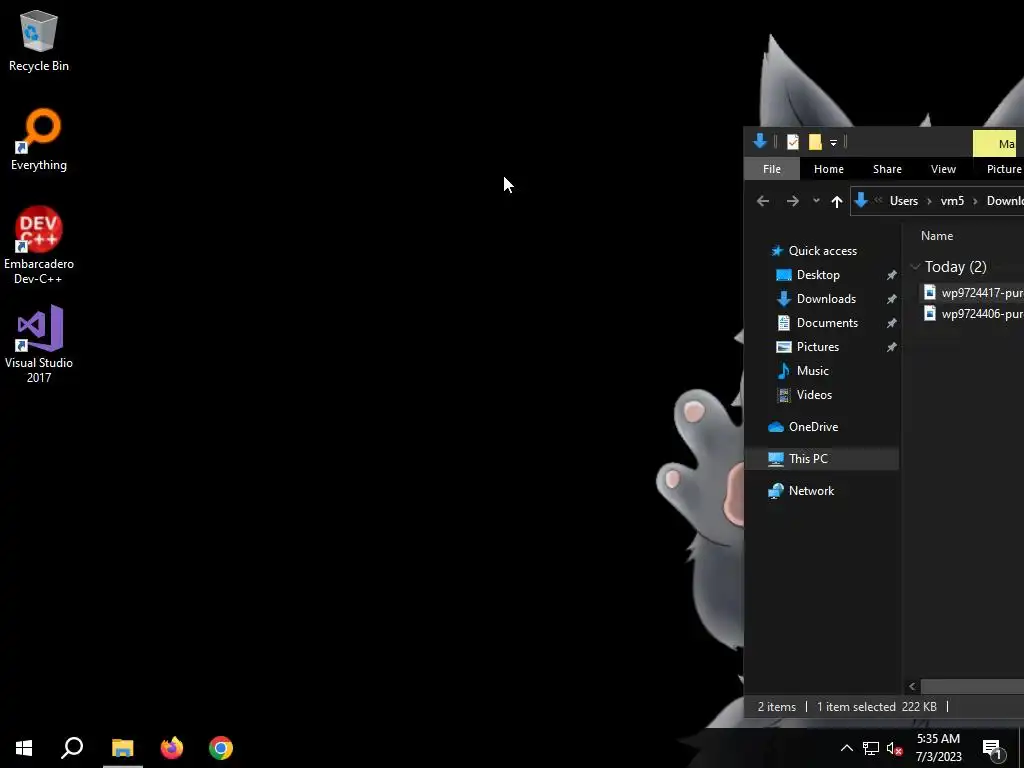Open the notification action center icon
Image resolution: width=1024 pixels, height=768 pixels.
click(992, 748)
